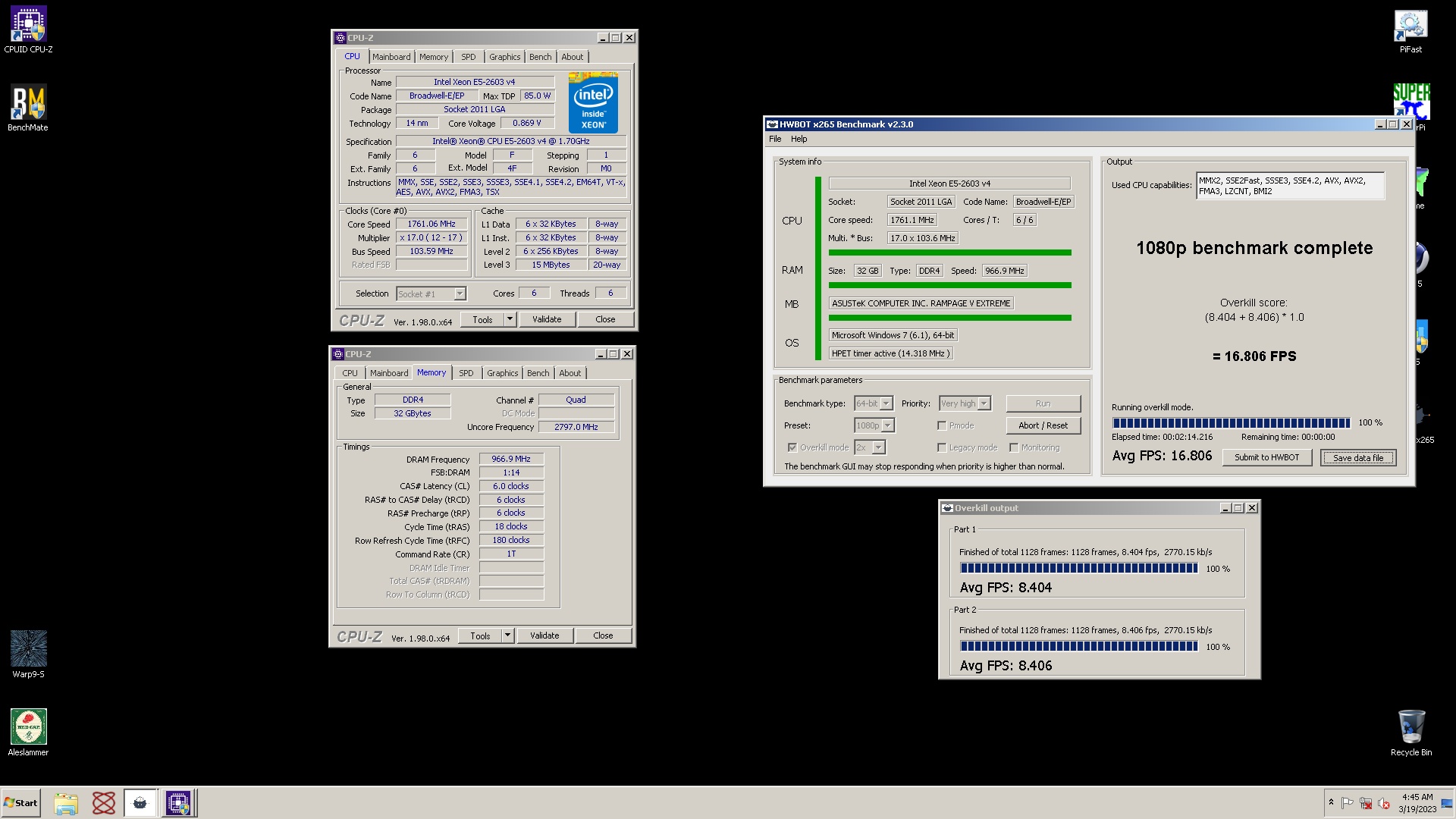
Task: Enable the Legacy mode checkbox
Action: coord(942,447)
